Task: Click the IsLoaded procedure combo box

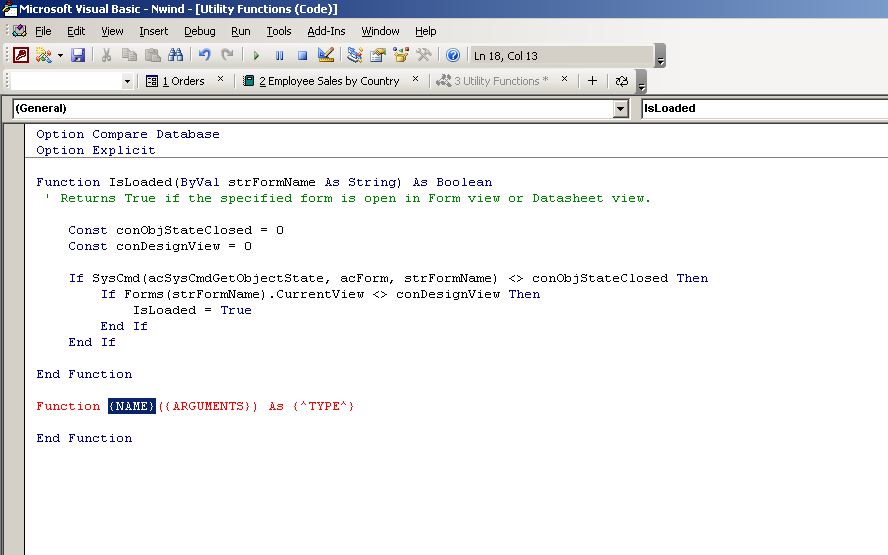Action: pos(765,108)
